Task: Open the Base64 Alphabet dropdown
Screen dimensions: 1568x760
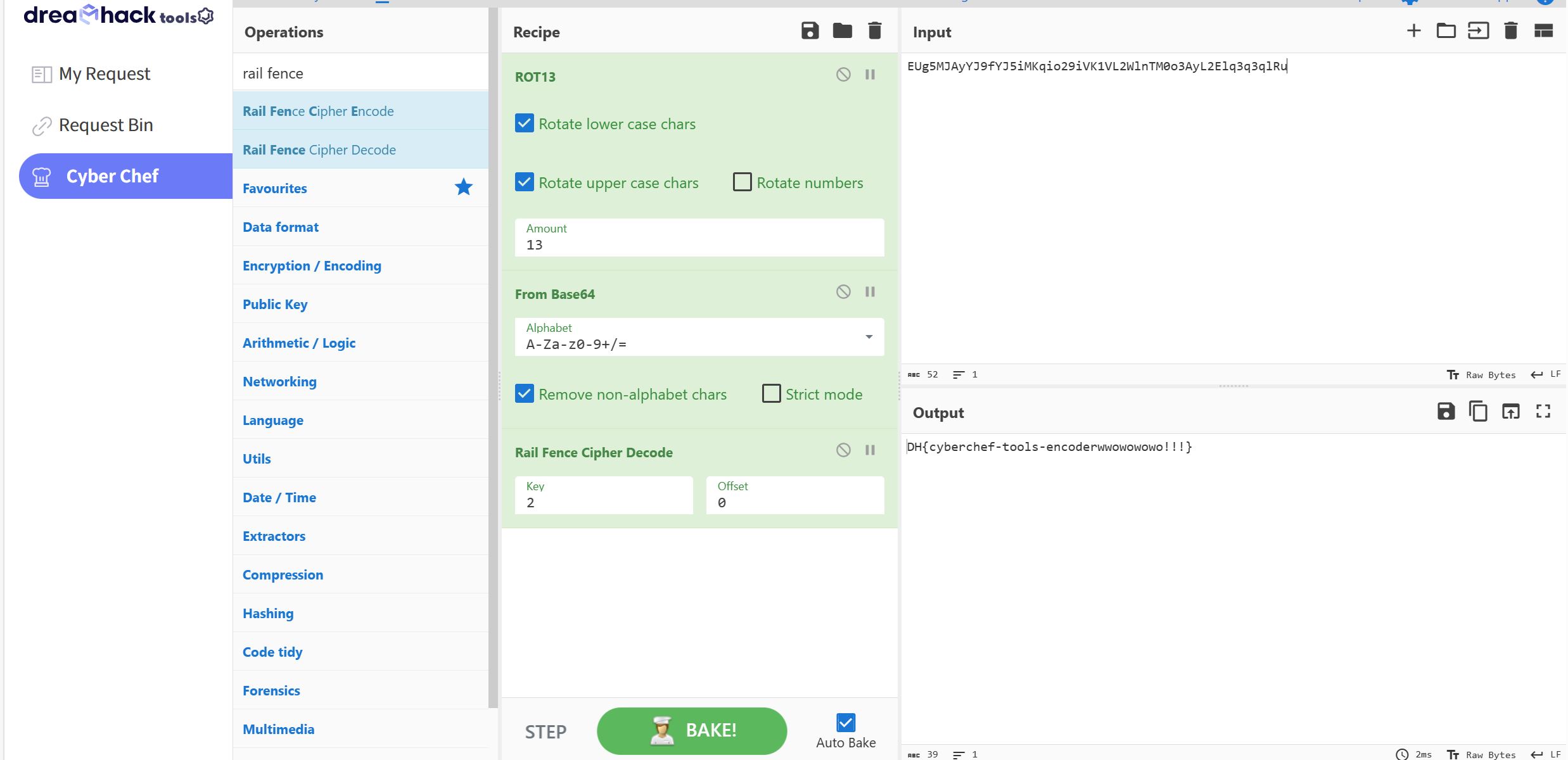Action: (869, 337)
